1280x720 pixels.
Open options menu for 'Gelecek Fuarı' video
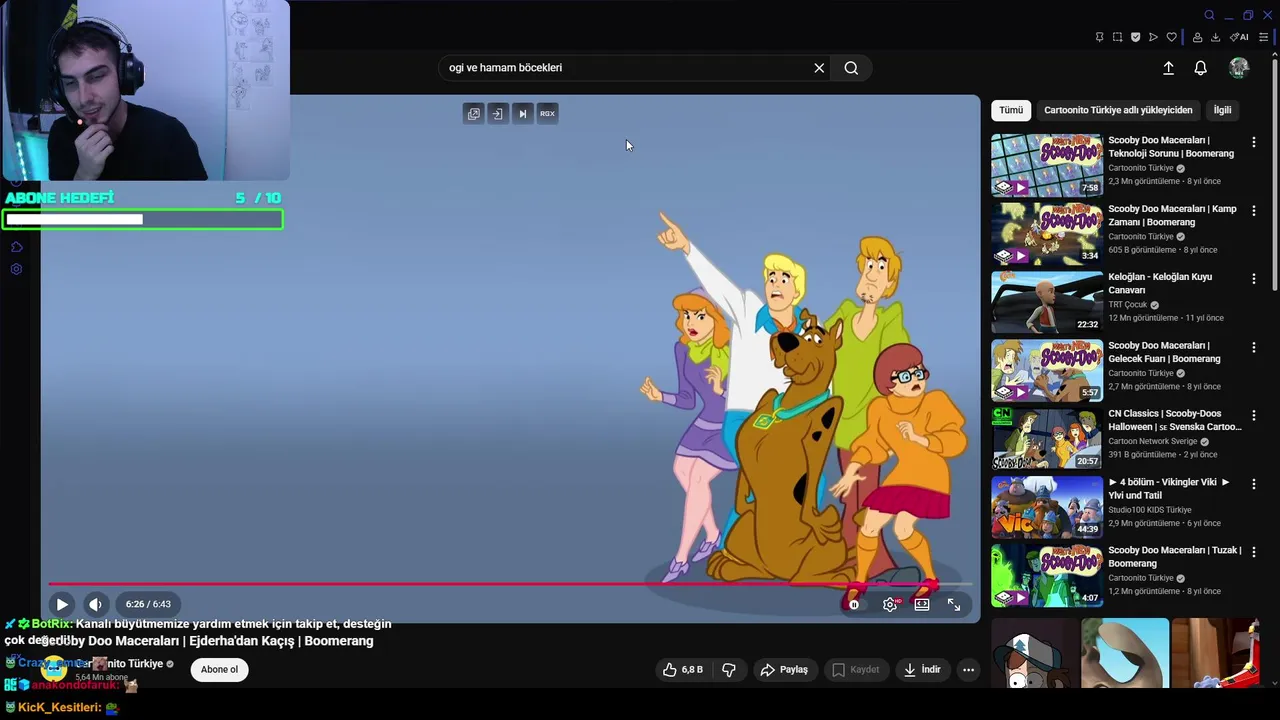click(1253, 347)
